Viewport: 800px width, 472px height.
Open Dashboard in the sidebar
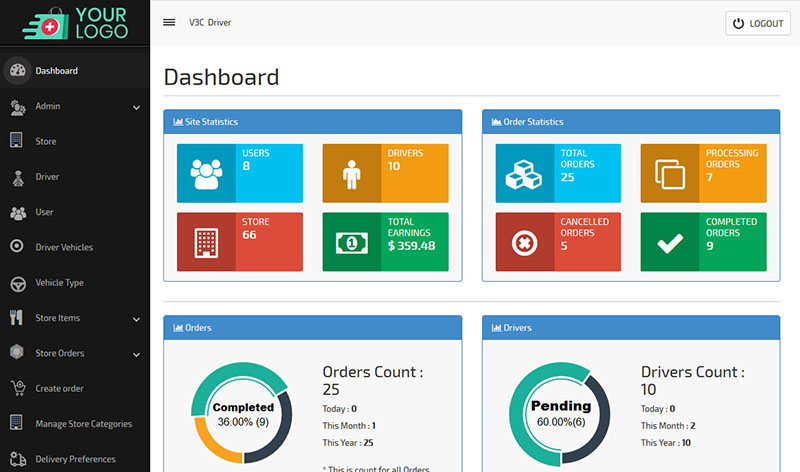pyautogui.click(x=75, y=70)
